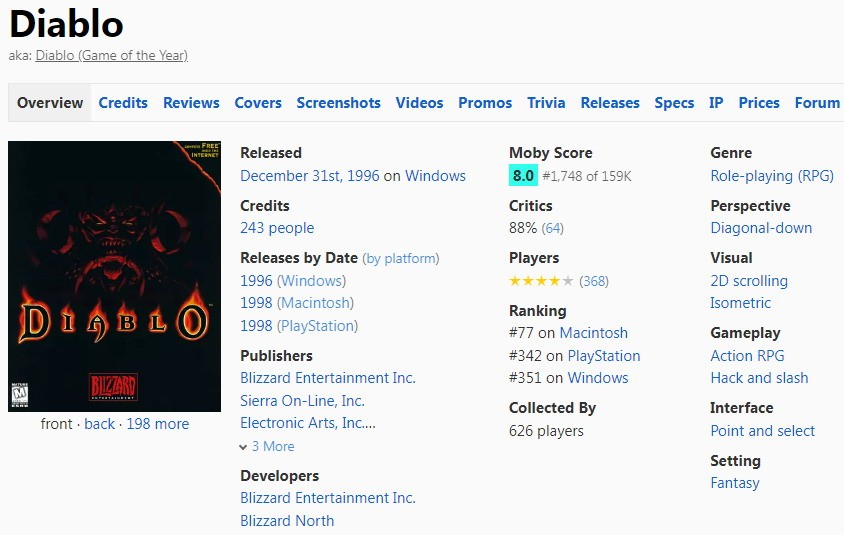Open the Windows ranking link
Image resolution: width=844 pixels, height=535 pixels.
coord(598,378)
